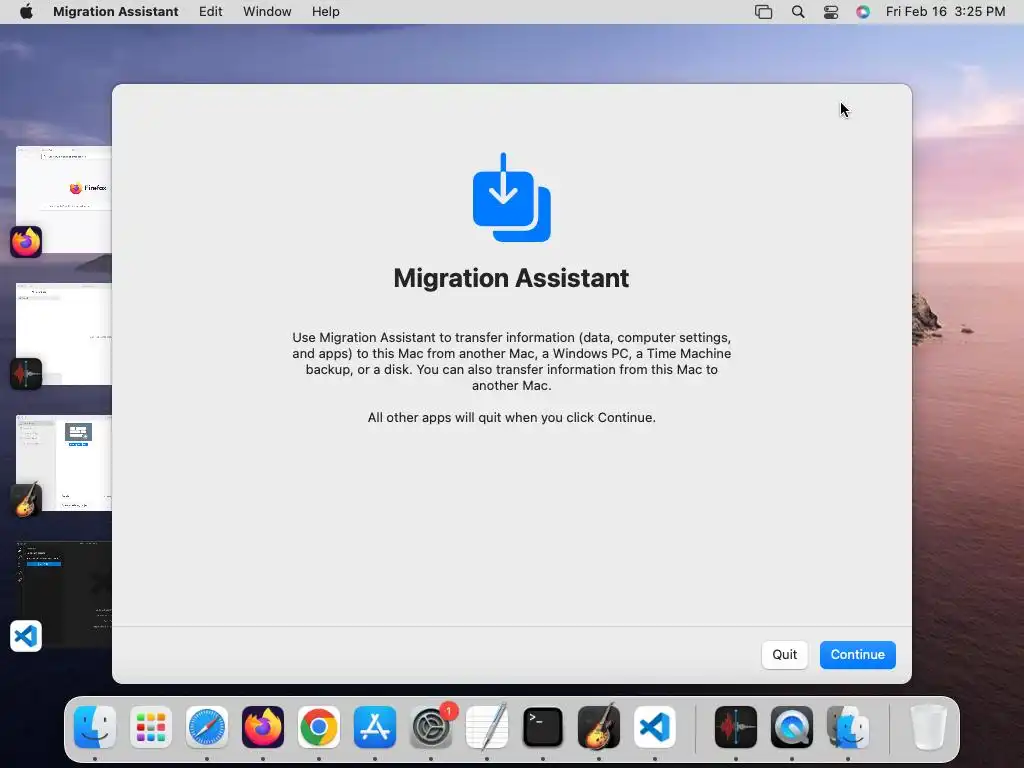Image resolution: width=1024 pixels, height=768 pixels.
Task: Click the Continue button
Action: click(857, 654)
